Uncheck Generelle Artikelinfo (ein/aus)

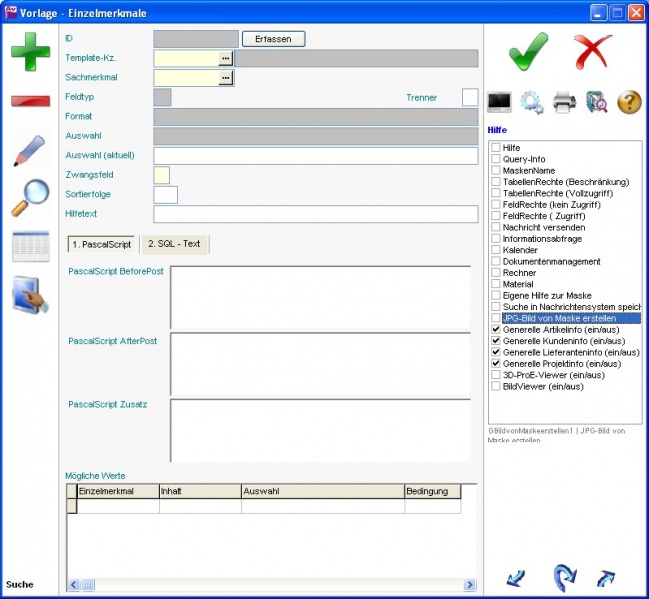[x=496, y=329]
